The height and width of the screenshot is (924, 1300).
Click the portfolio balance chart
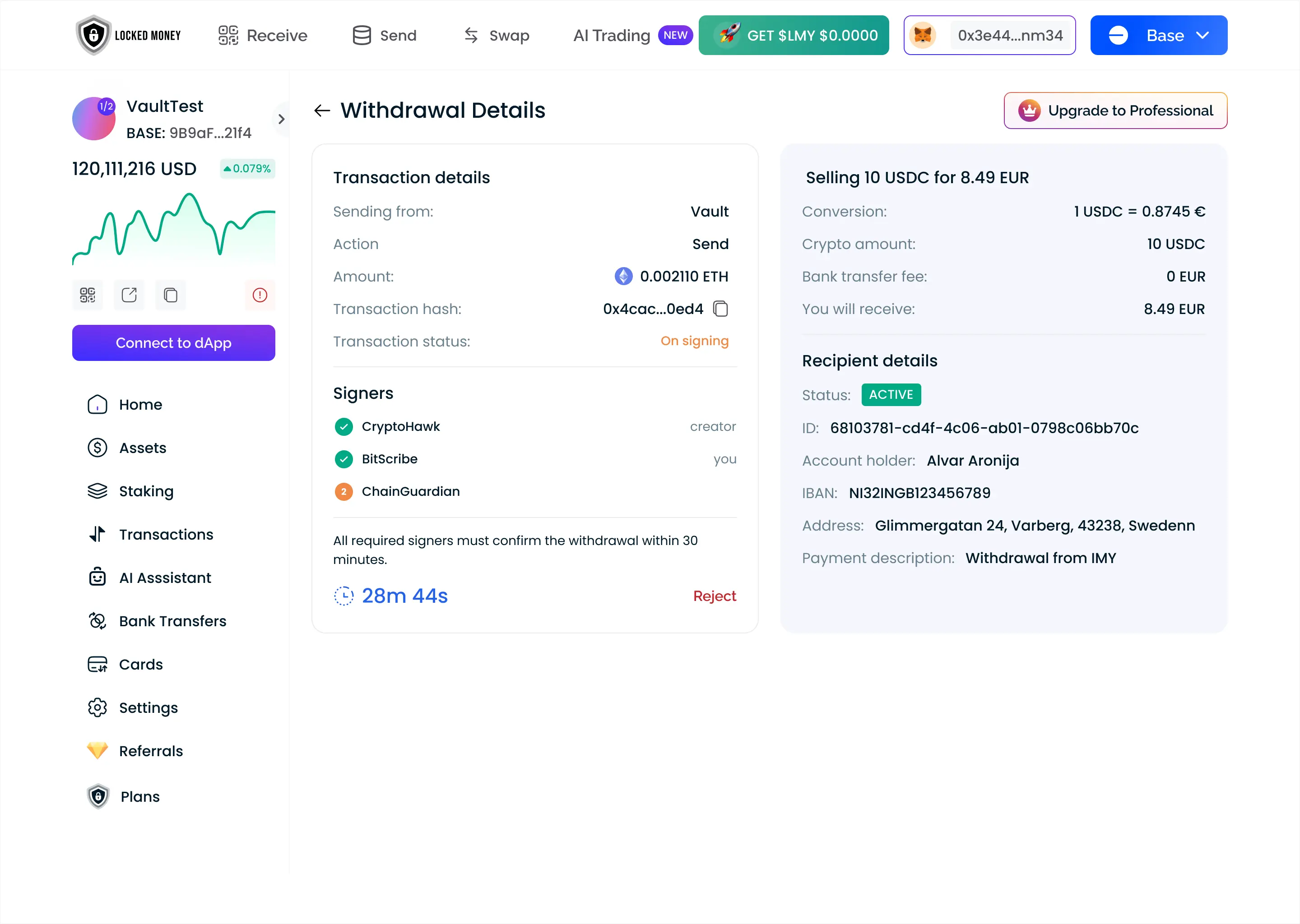pos(174,231)
